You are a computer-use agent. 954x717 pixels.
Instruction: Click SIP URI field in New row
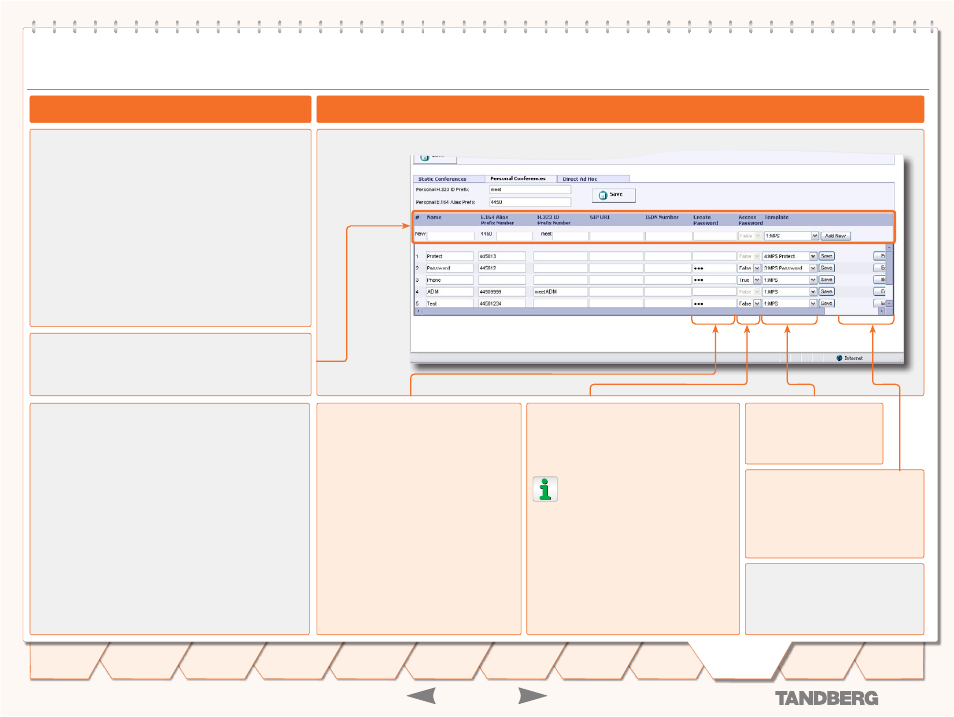pos(616,236)
